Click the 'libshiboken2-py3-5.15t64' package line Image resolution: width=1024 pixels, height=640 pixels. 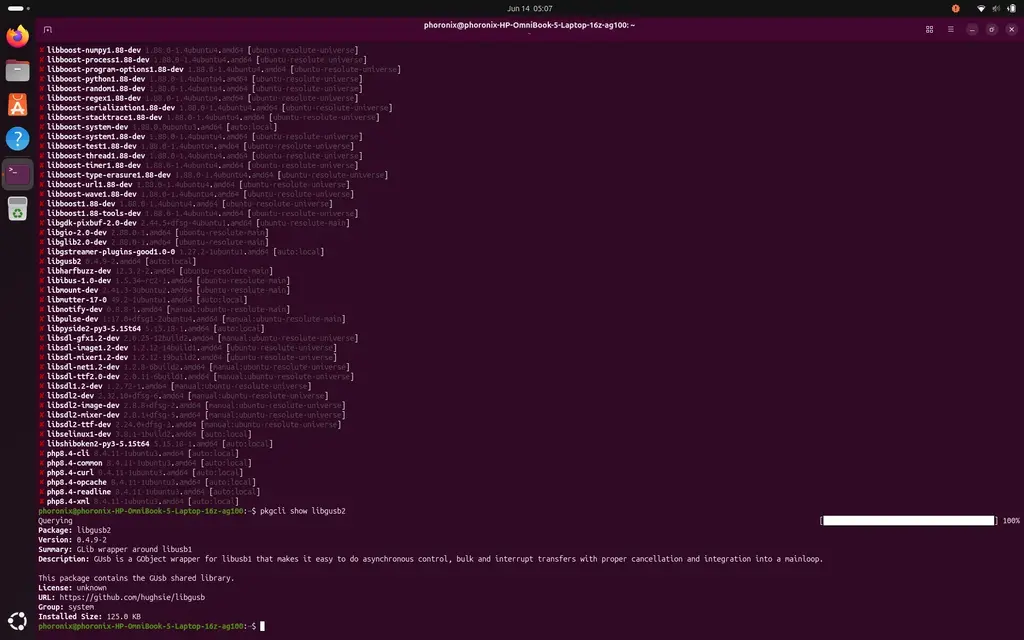[155, 443]
